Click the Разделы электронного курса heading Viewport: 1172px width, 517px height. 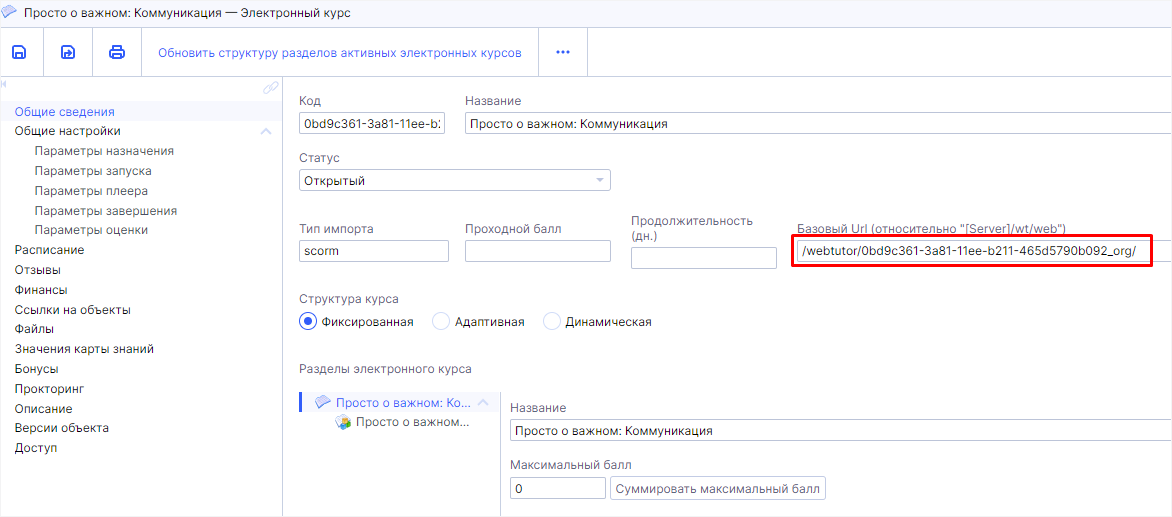(x=386, y=369)
